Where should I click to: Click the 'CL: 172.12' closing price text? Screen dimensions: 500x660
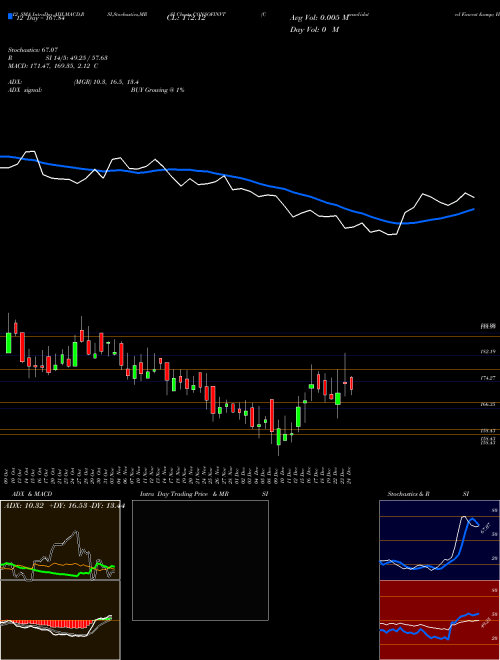pos(186,18)
